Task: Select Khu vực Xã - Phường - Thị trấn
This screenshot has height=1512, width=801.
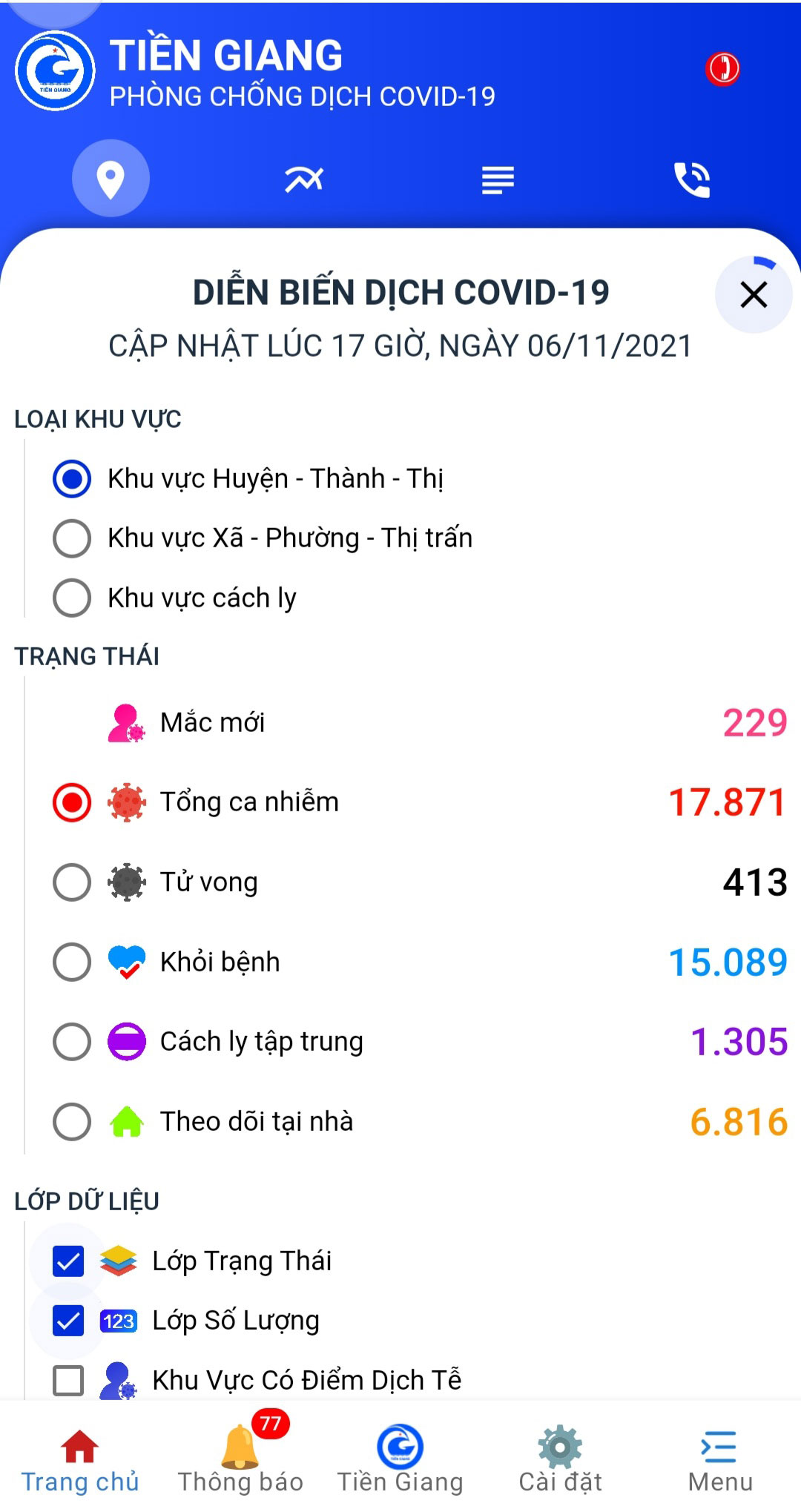Action: [73, 538]
